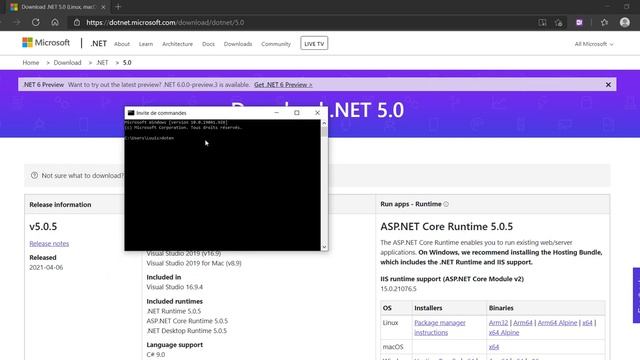Click the command prompt scroll down arrow
Image resolution: width=640 pixels, height=360 pixels.
[324, 247]
